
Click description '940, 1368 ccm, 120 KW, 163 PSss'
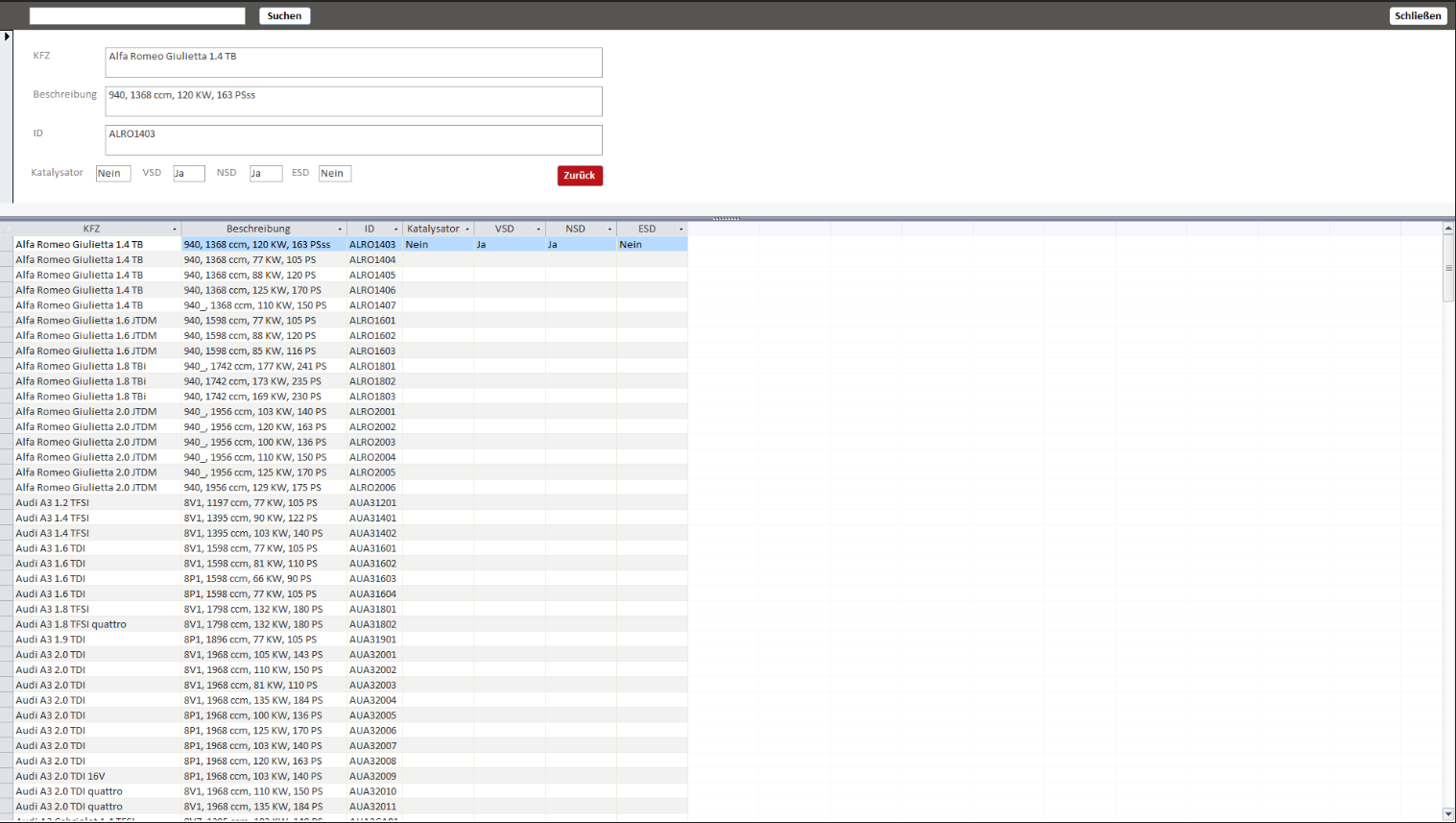264,245
